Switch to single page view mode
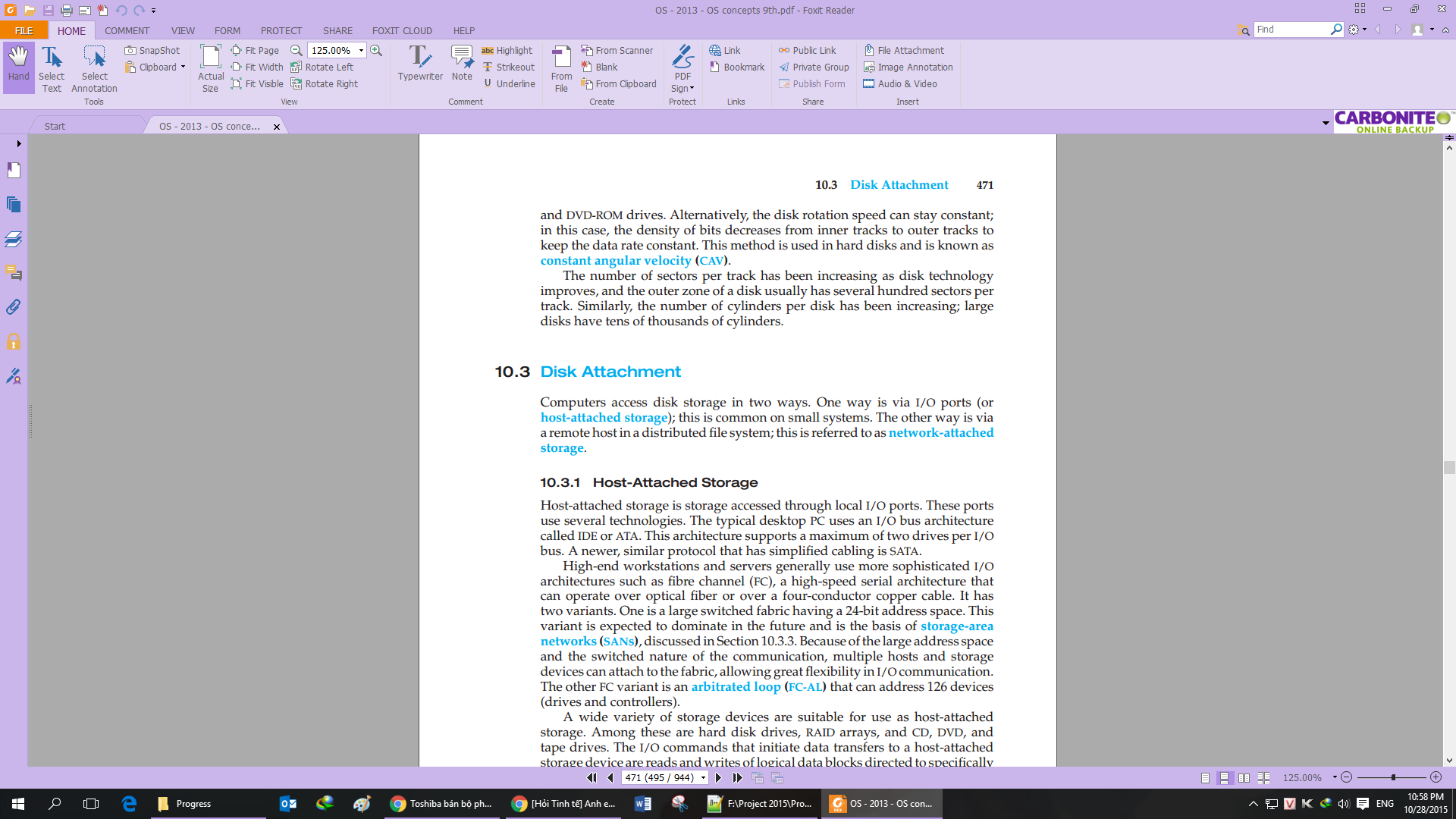 tap(1206, 778)
